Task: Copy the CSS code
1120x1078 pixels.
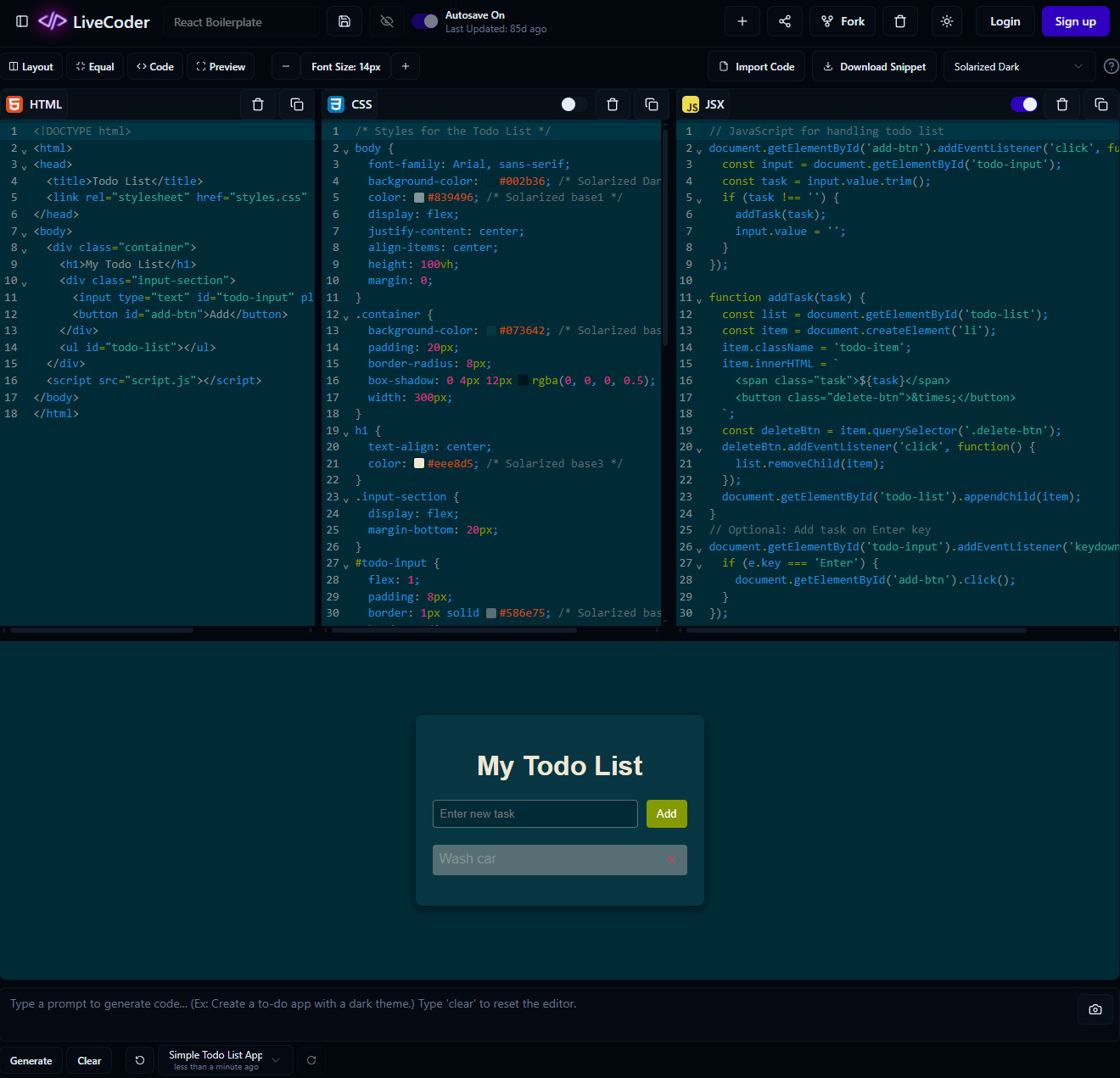Action: coord(652,104)
